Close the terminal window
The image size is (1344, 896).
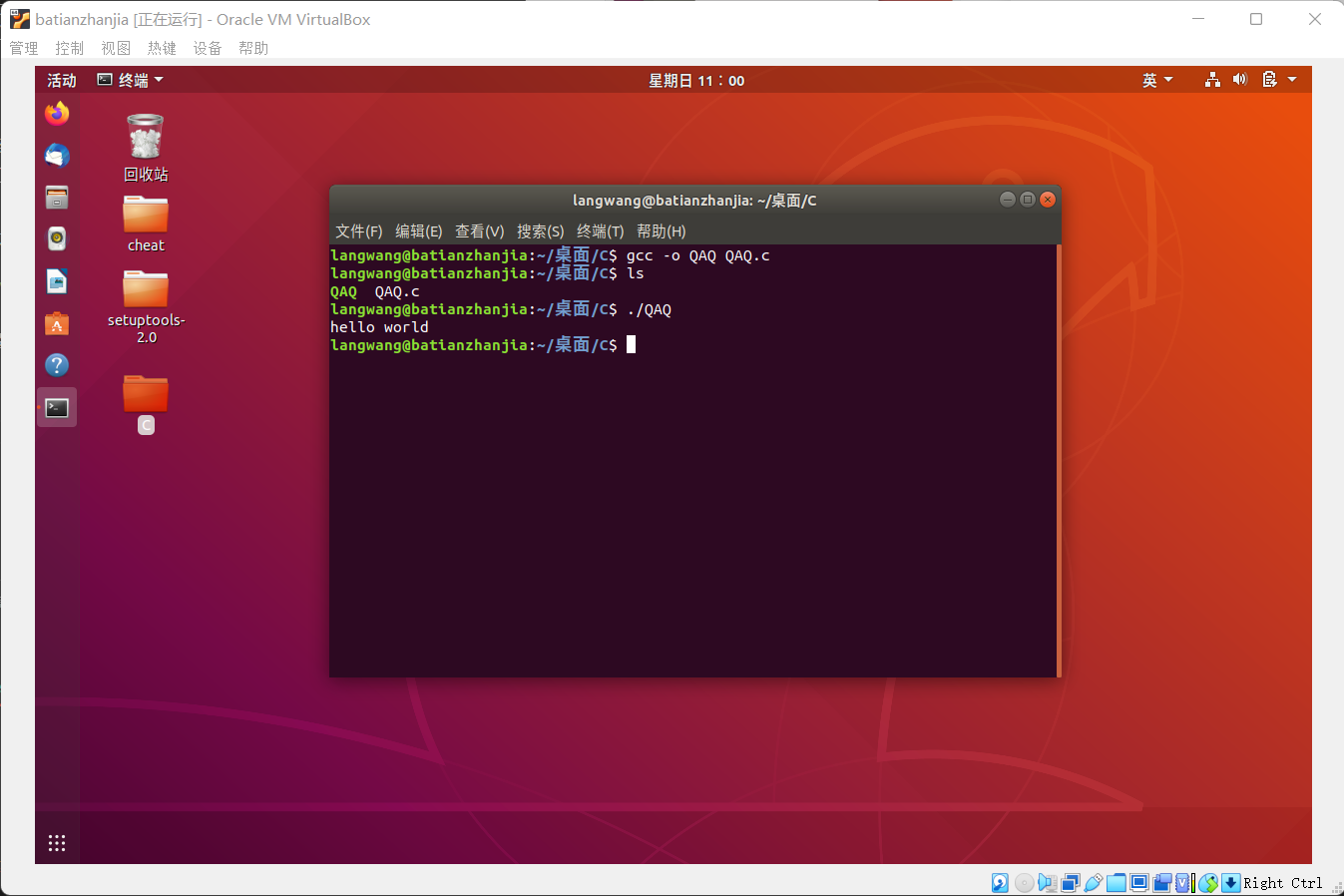coord(1048,200)
